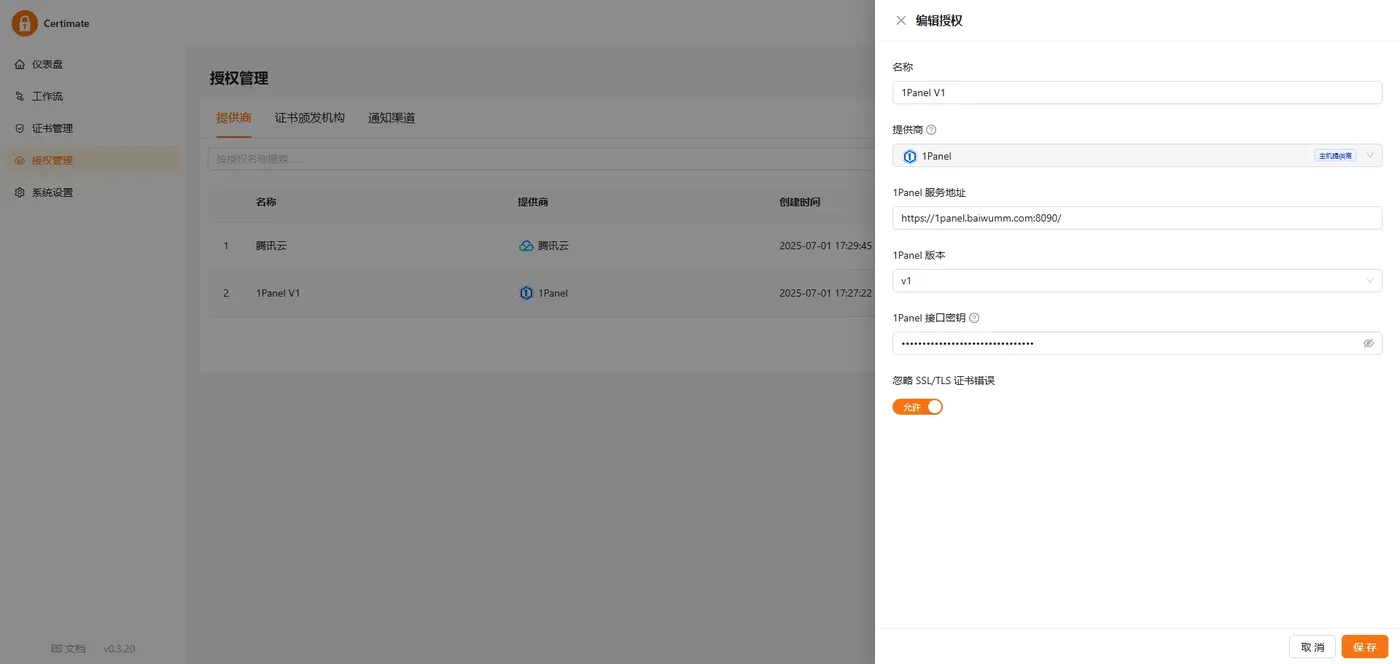The height and width of the screenshot is (664, 1400).
Task: Click the 系统设置 gear icon
Action: click(x=20, y=192)
